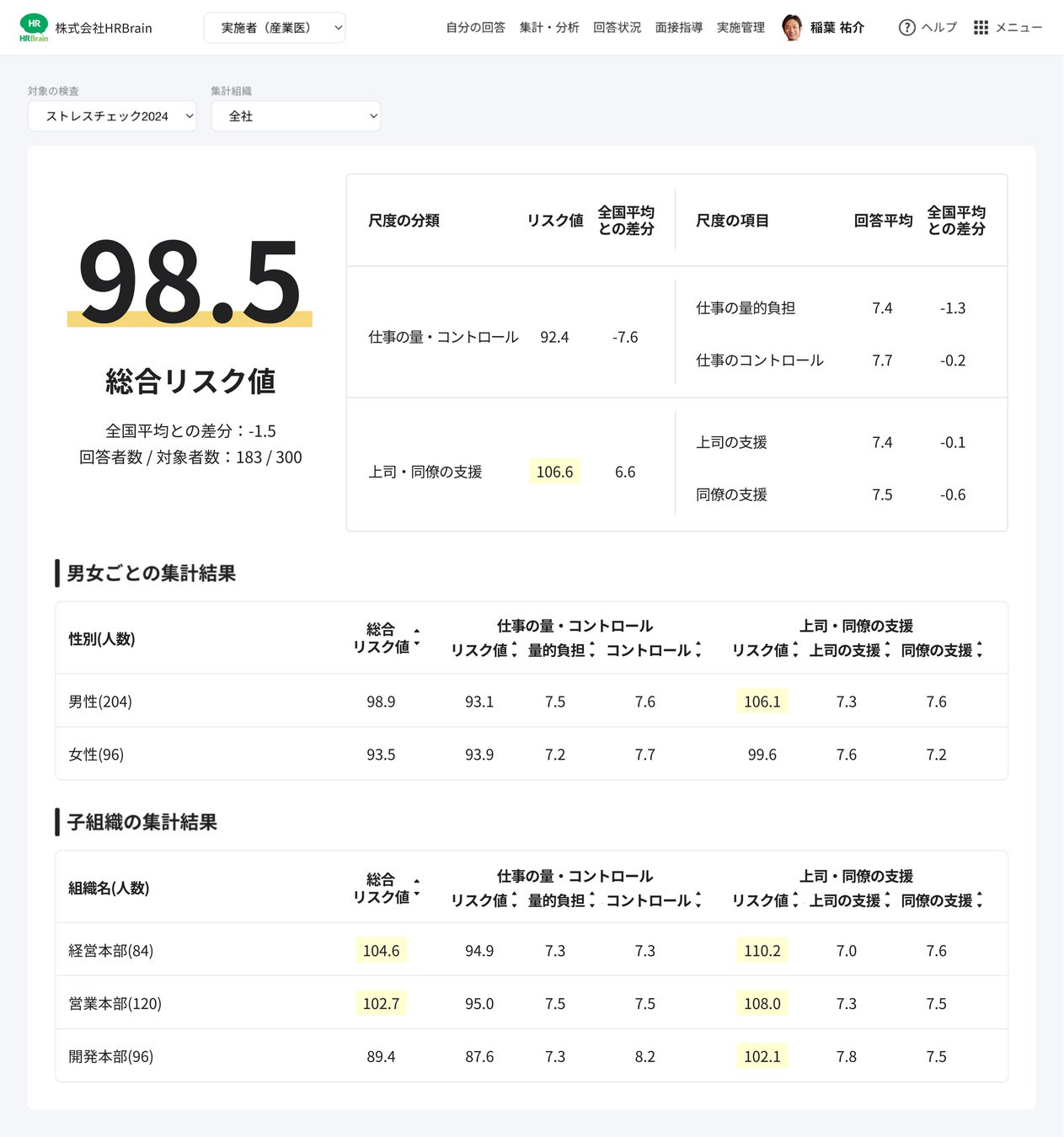Sort gender table by 総合リスク値
Image resolution: width=1064 pixels, height=1137 pixels.
click(x=416, y=638)
